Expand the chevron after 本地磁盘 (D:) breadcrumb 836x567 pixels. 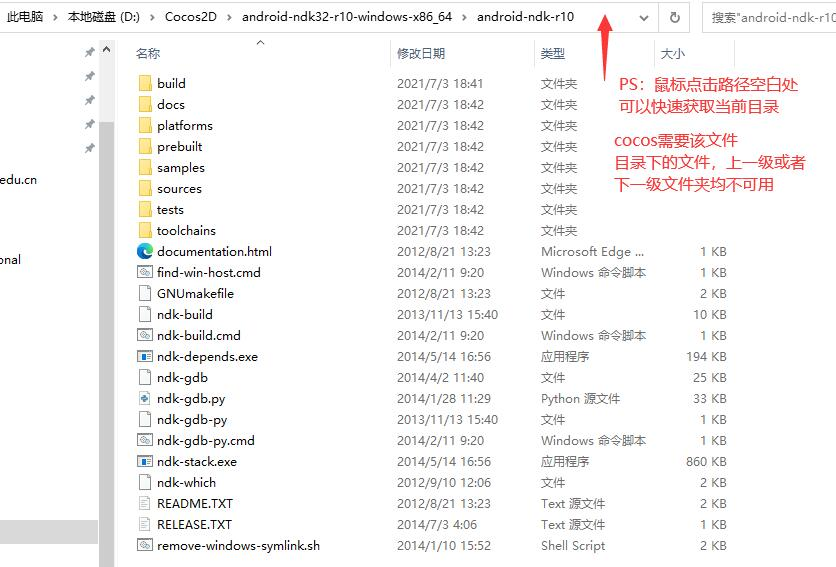tap(152, 18)
